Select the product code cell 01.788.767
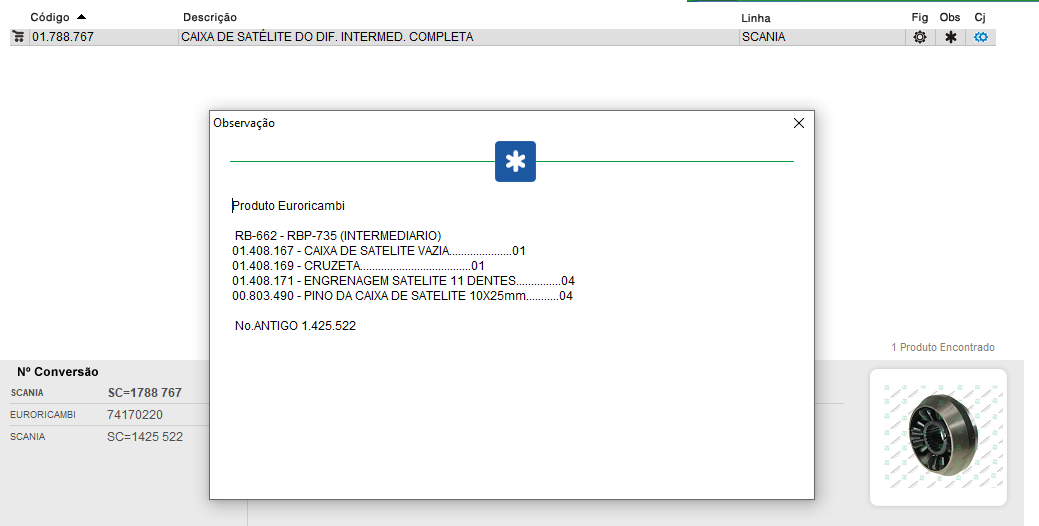This screenshot has height=526, width=1039. pos(62,37)
